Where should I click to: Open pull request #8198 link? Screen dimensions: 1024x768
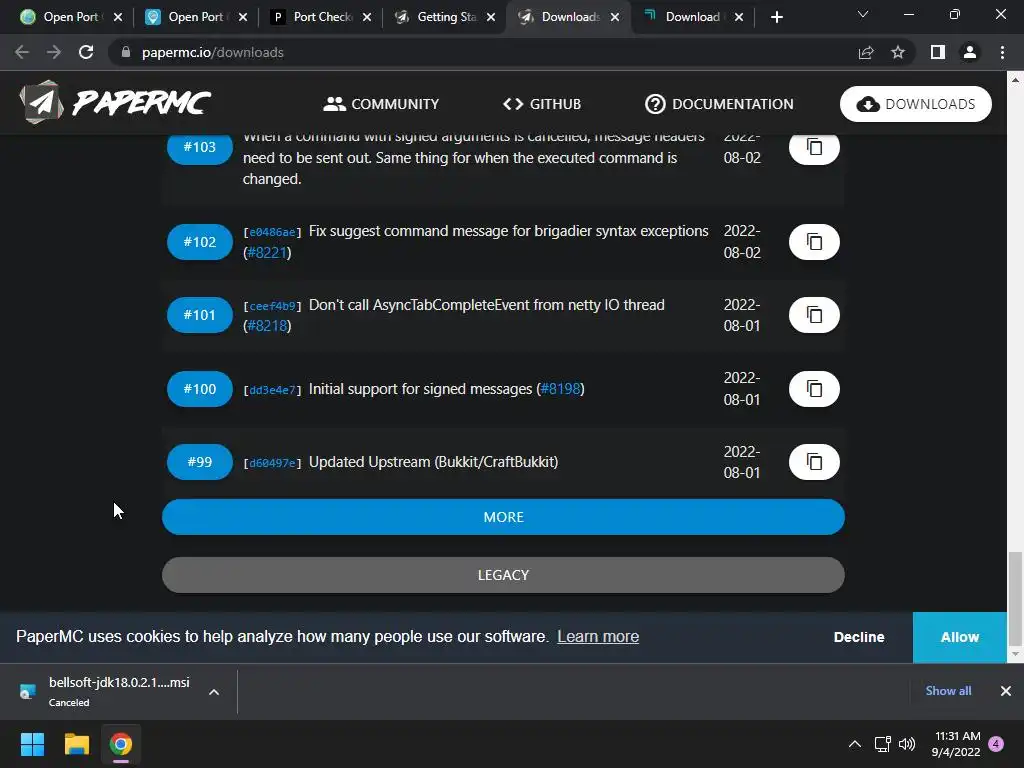click(x=560, y=389)
